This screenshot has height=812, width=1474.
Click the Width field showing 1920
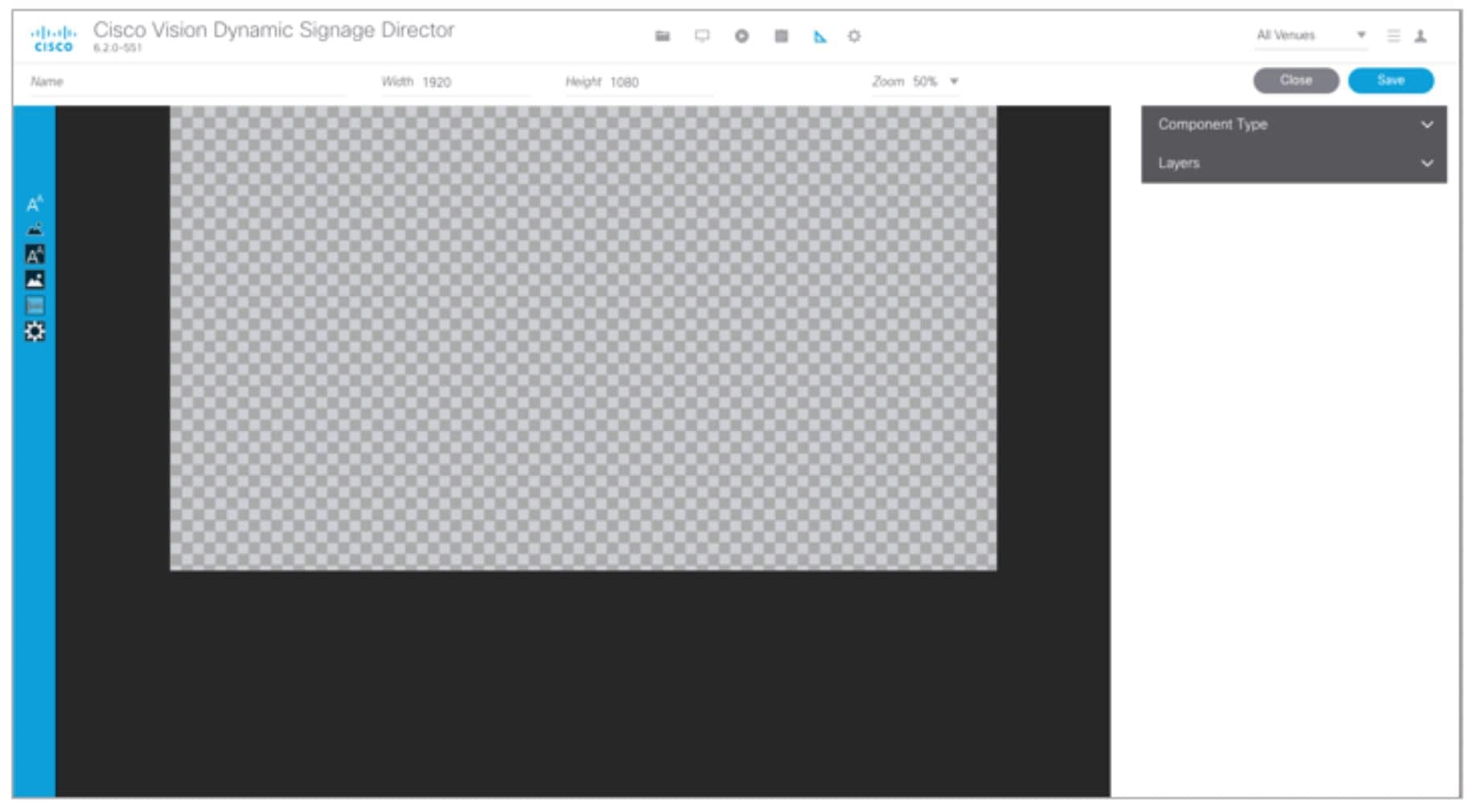(x=456, y=82)
